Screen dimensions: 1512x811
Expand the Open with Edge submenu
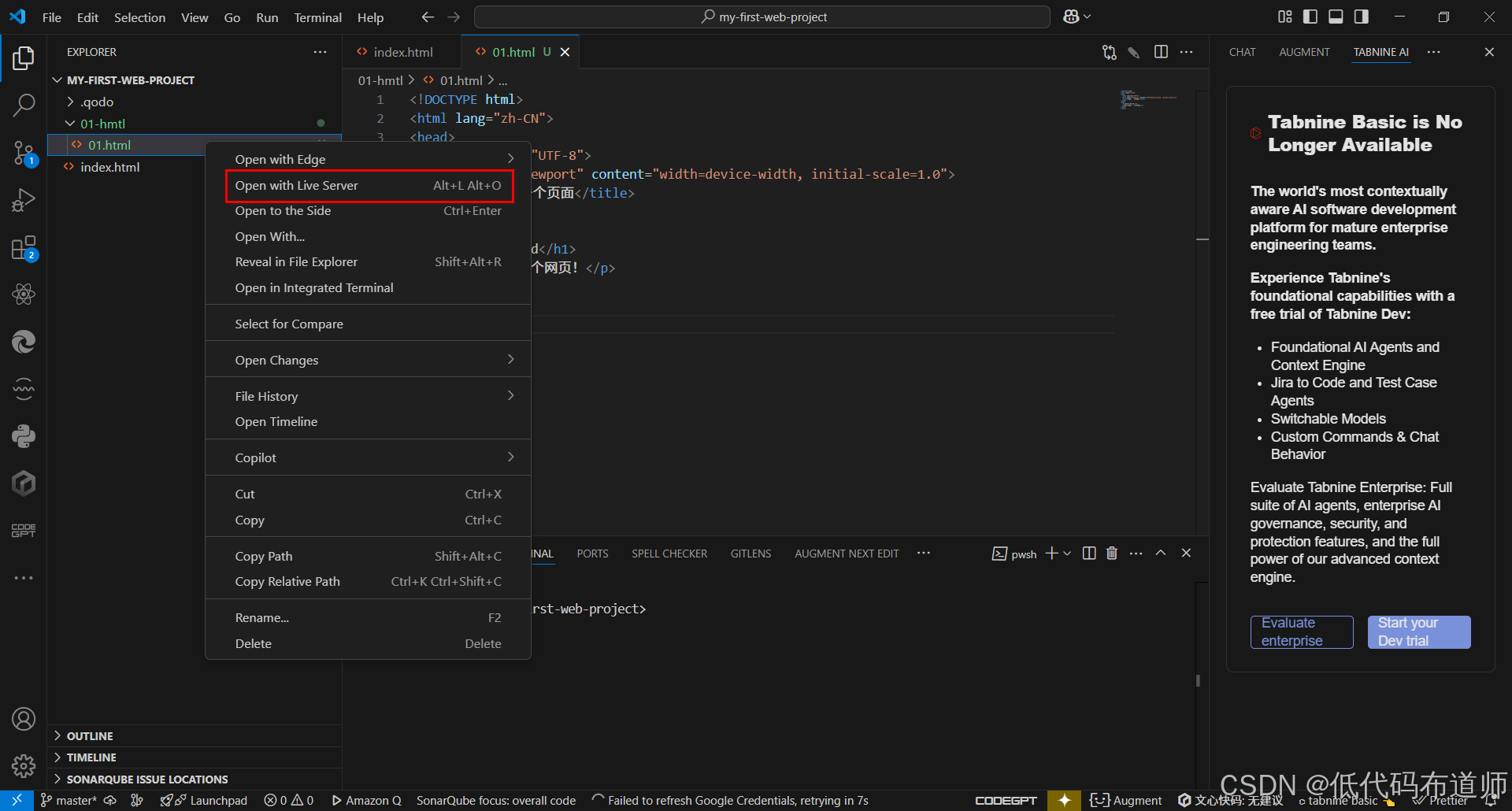click(369, 159)
